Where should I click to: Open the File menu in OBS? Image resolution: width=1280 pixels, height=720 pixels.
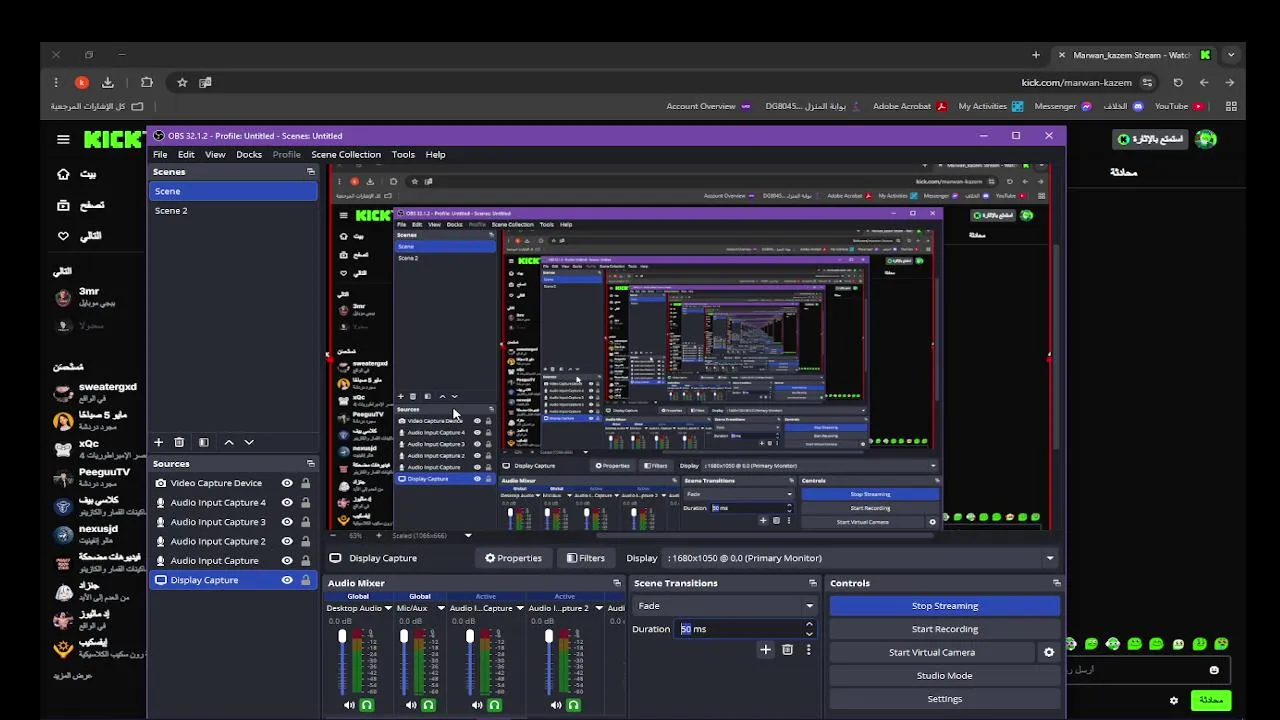(x=160, y=155)
